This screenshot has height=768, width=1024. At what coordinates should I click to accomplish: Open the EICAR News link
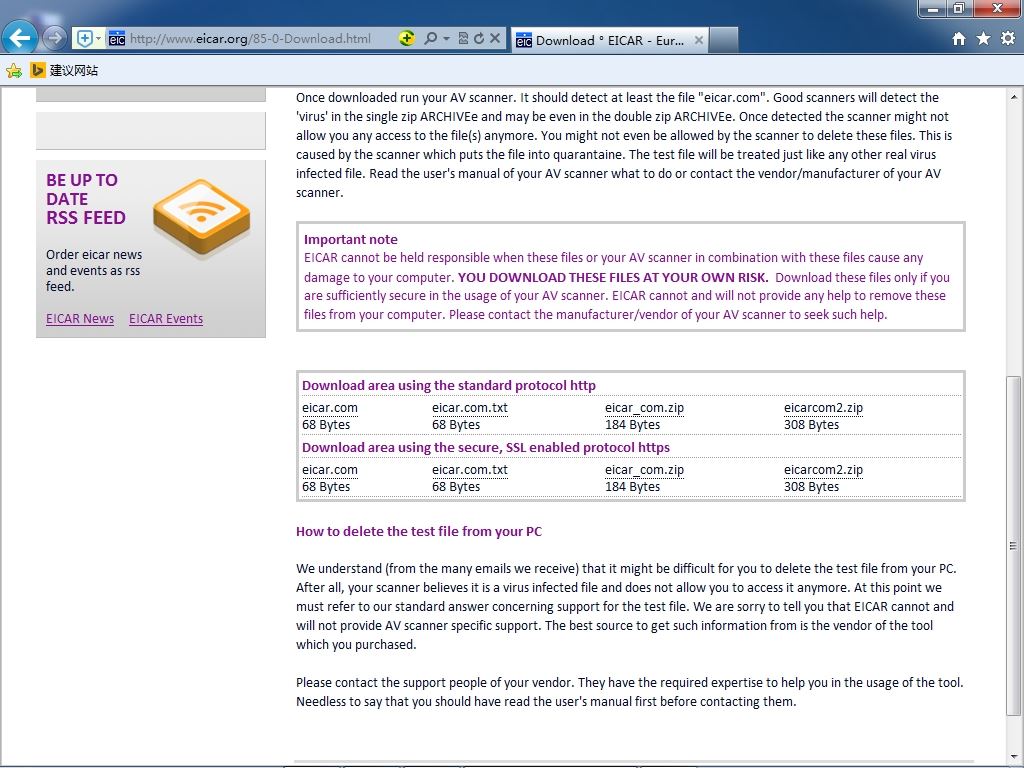[x=80, y=319]
